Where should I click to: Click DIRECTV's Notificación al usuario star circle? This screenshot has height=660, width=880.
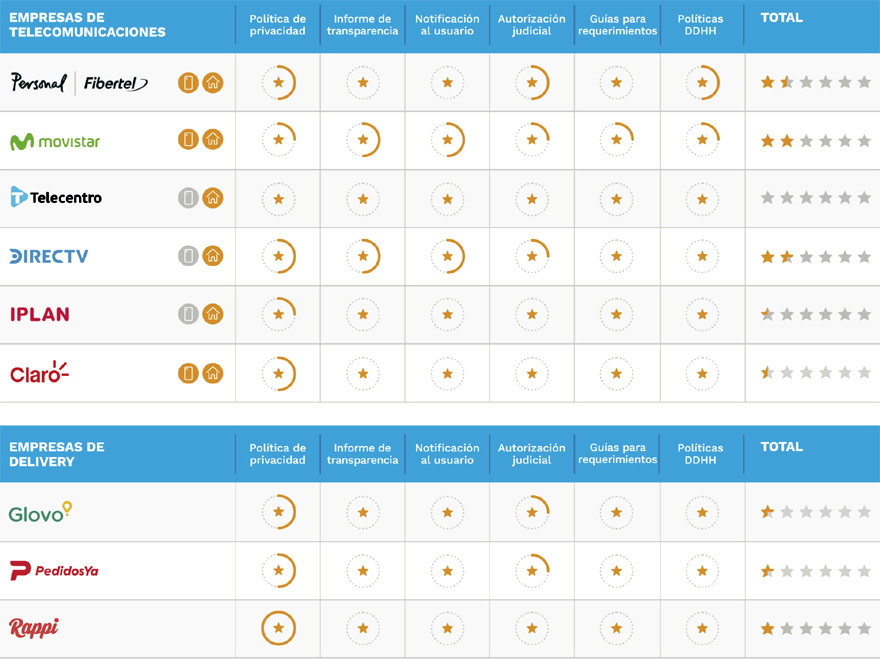point(447,256)
